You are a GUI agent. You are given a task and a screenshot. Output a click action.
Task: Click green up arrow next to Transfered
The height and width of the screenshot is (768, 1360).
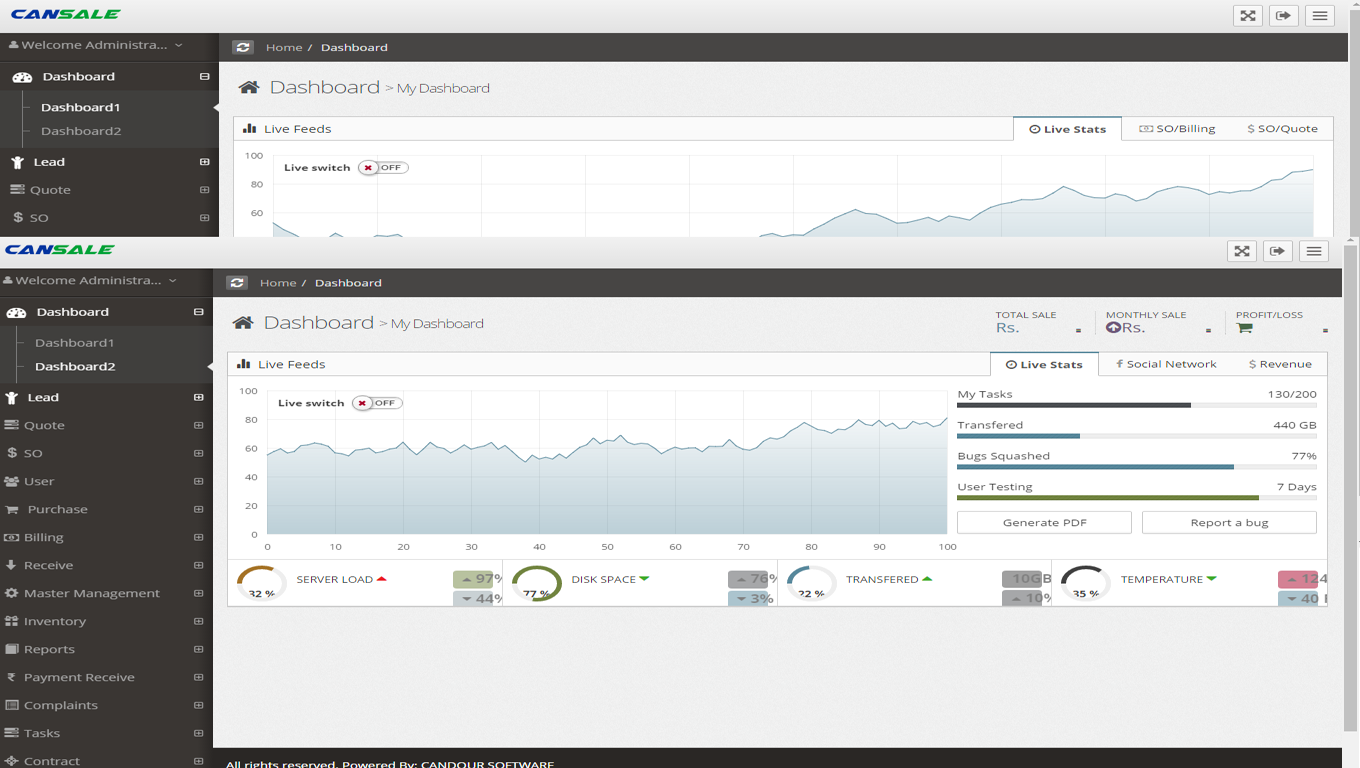point(927,579)
